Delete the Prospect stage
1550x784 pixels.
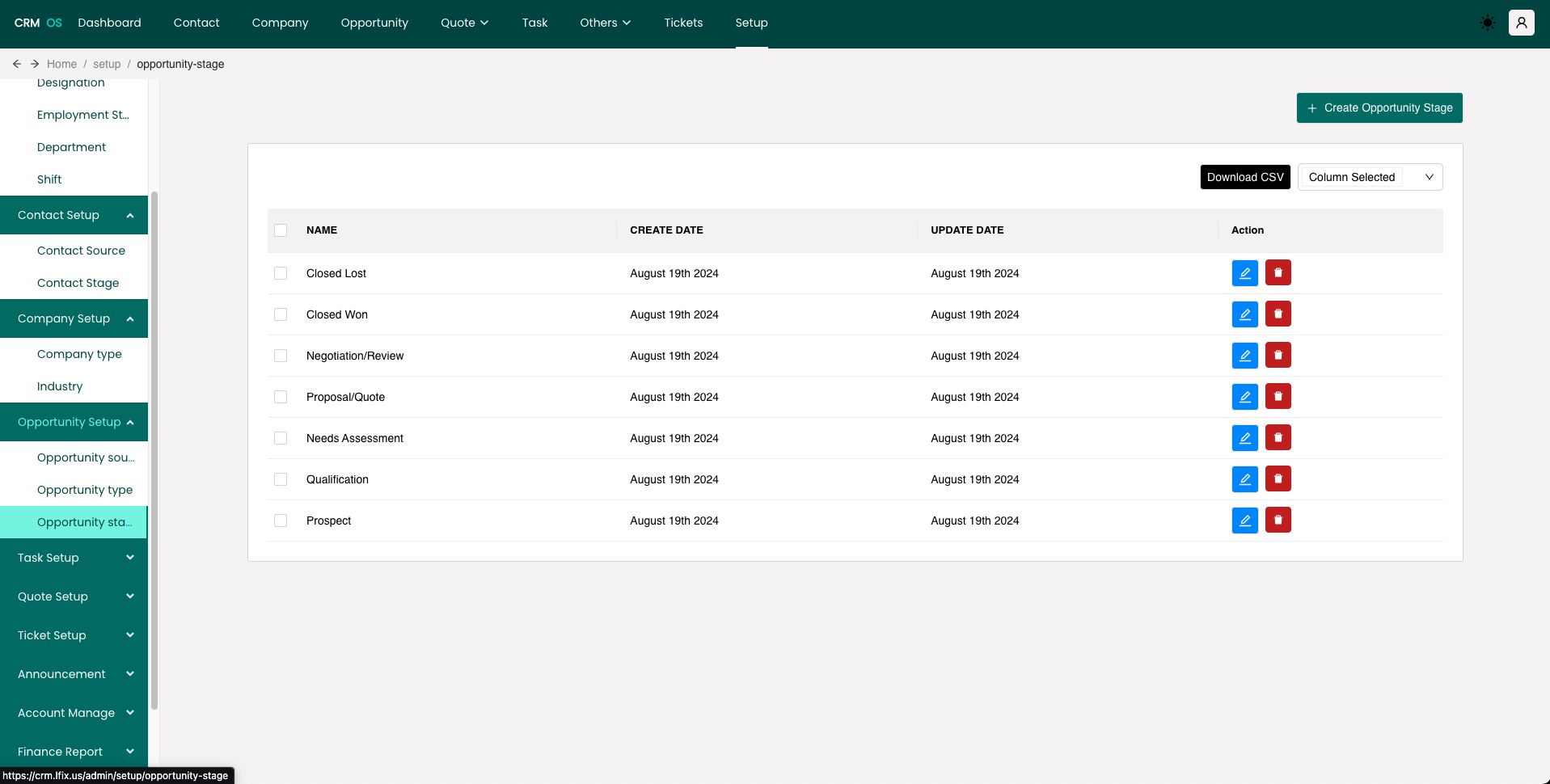[1278, 521]
